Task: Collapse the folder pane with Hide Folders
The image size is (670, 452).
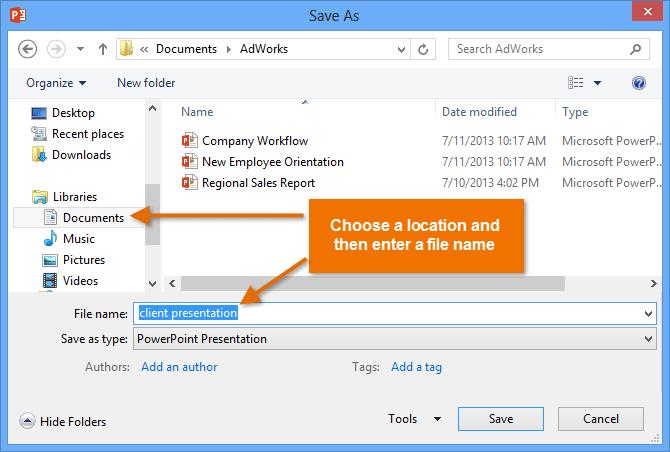Action: (63, 421)
